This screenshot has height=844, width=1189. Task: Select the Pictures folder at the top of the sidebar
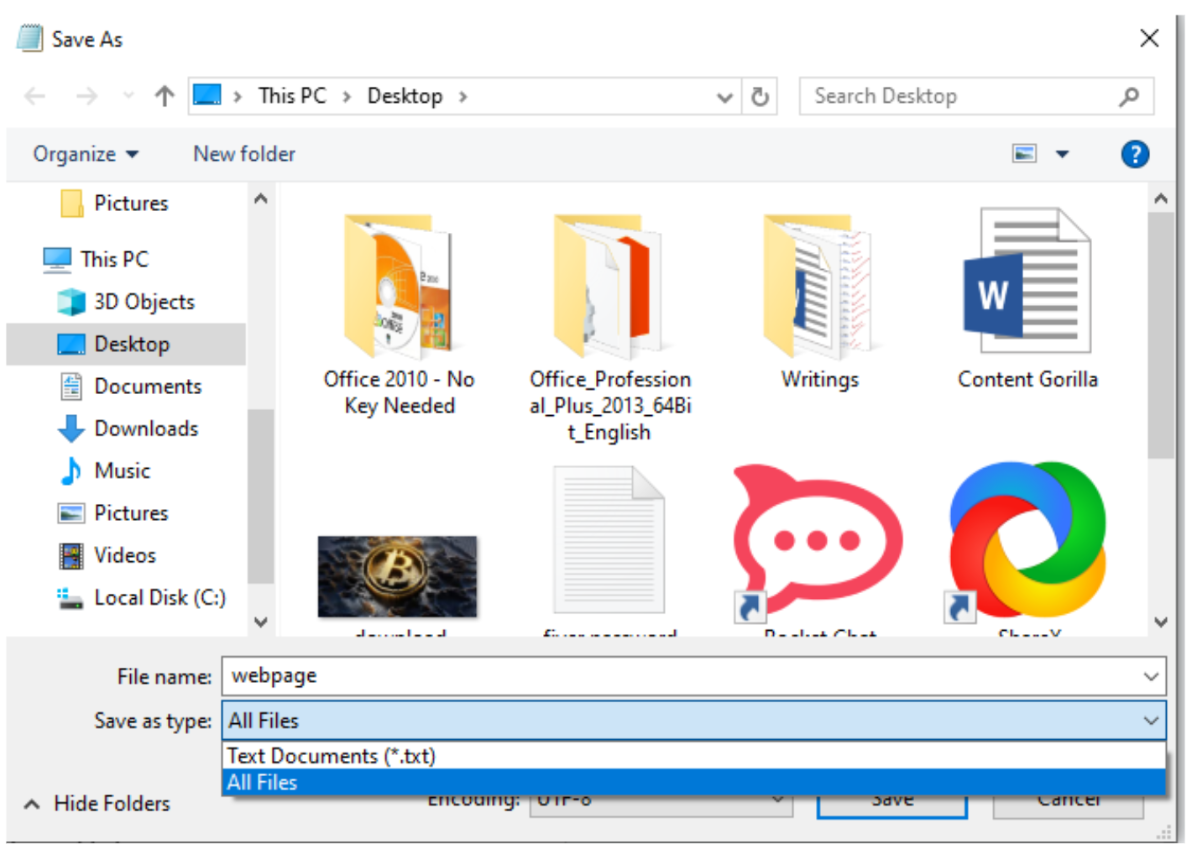(x=114, y=203)
